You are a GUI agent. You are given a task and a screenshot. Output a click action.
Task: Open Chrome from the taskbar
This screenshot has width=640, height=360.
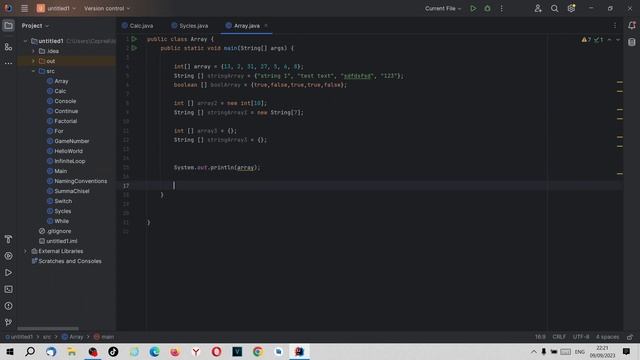[258, 352]
